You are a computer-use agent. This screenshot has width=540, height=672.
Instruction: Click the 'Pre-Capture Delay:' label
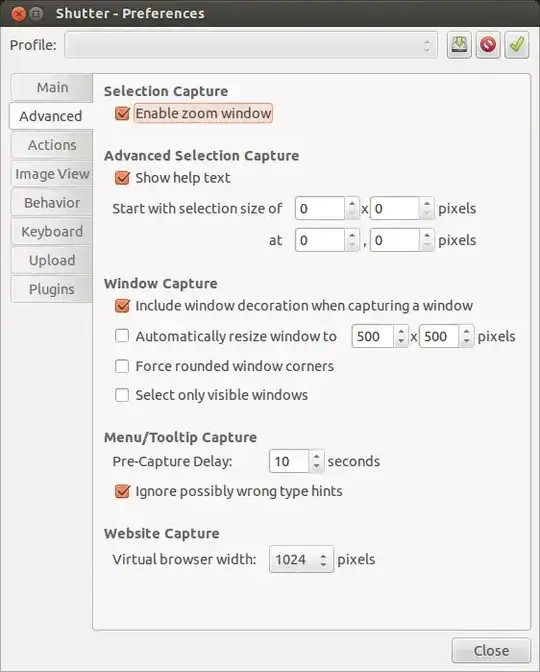[x=172, y=461]
